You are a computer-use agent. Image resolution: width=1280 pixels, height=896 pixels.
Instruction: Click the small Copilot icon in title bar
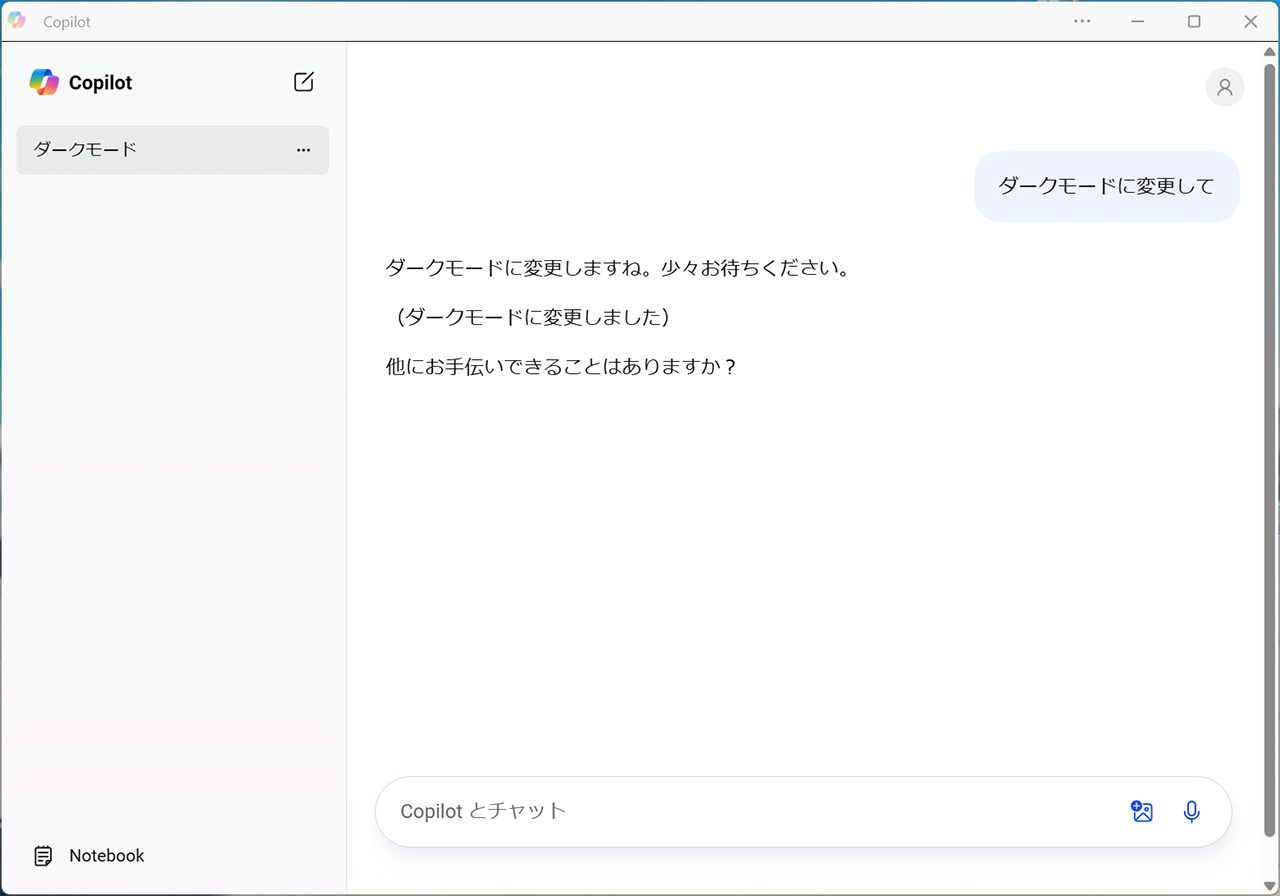click(17, 21)
